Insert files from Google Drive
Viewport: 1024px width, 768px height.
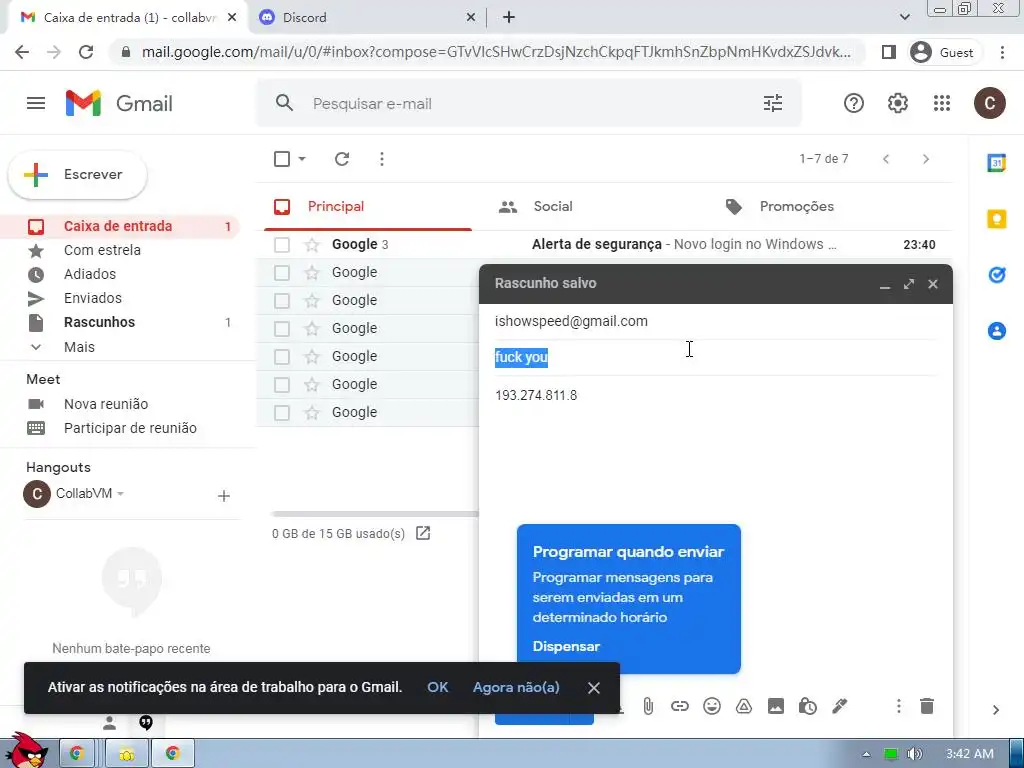tap(744, 706)
